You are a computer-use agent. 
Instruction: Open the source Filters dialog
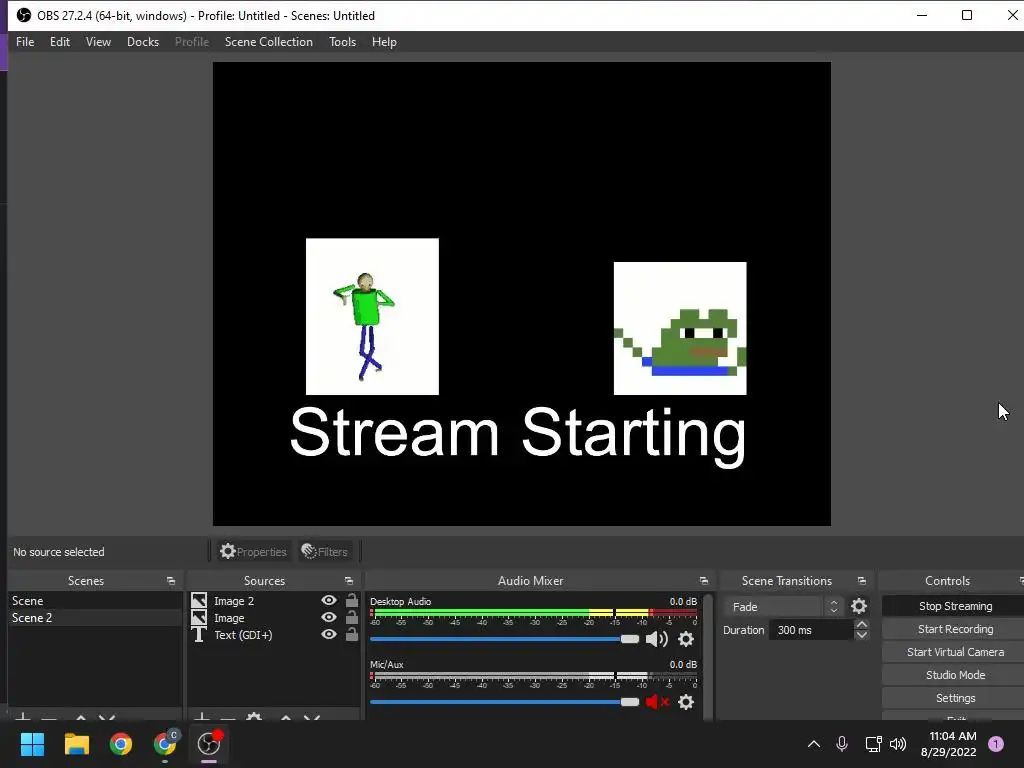[x=325, y=552]
